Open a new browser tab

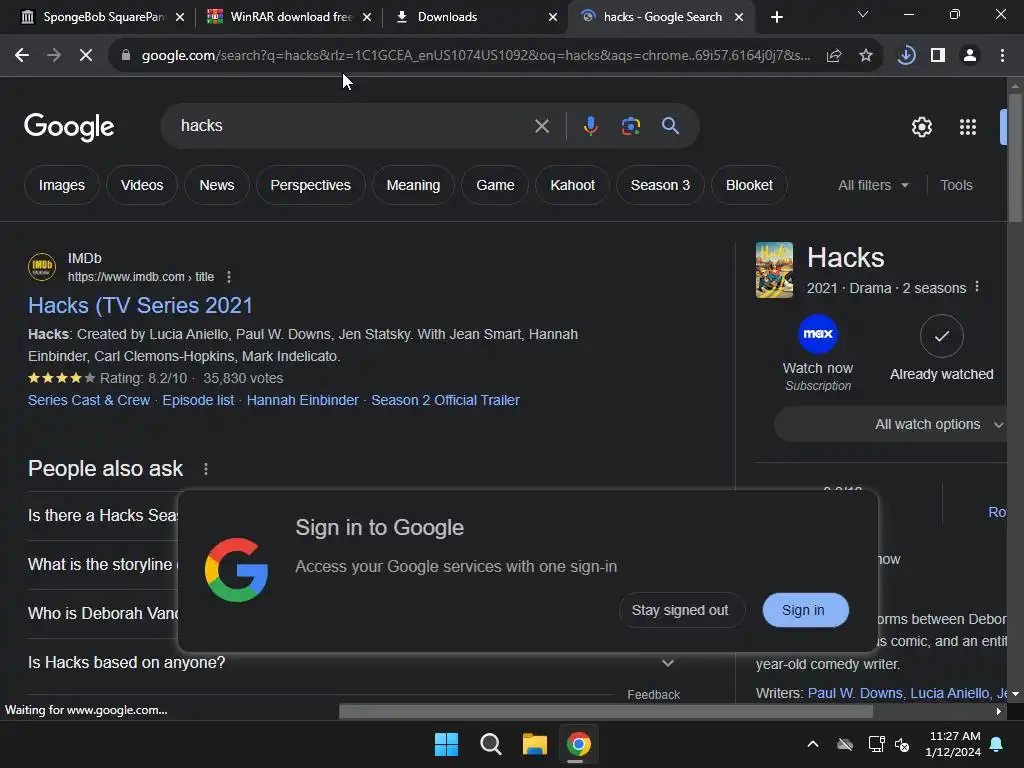click(776, 17)
